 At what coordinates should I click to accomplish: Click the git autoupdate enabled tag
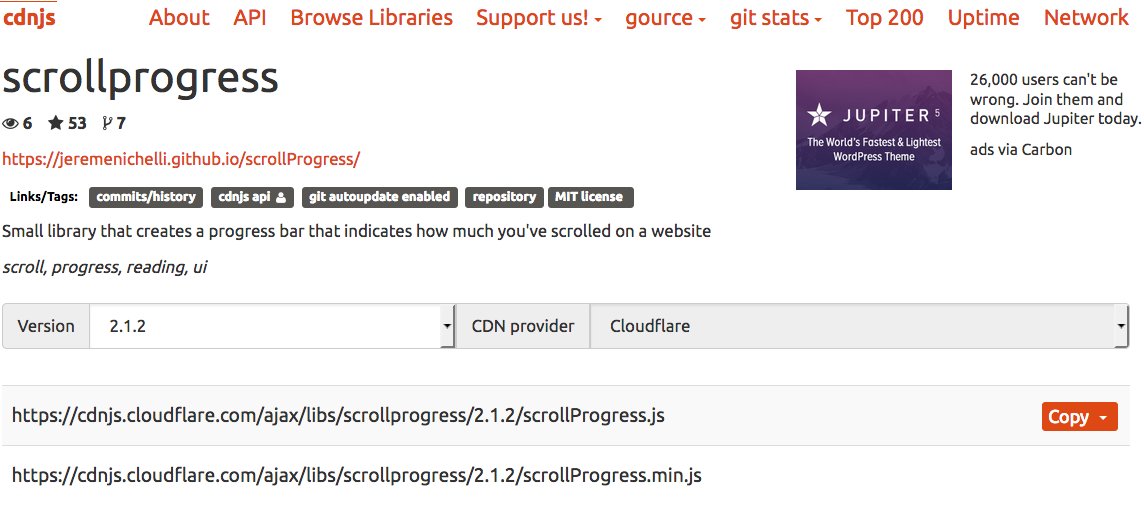(x=380, y=197)
